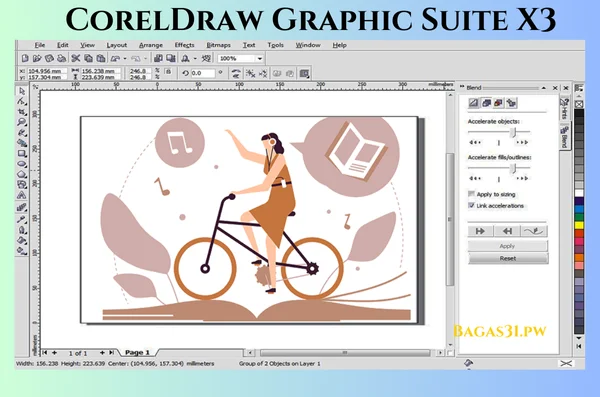Viewport: 600px width, 397px height.
Task: Click the Import icon in toolbar
Action: point(158,58)
